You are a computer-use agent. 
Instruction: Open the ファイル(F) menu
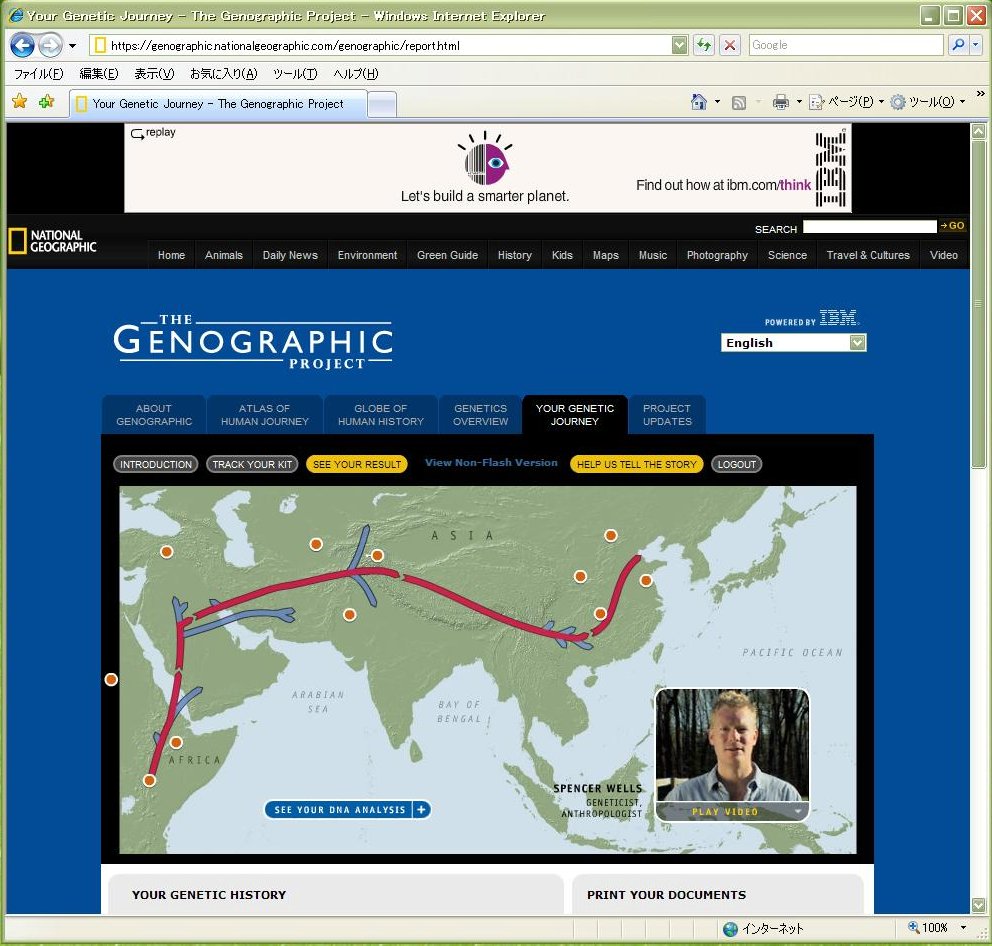tap(39, 73)
